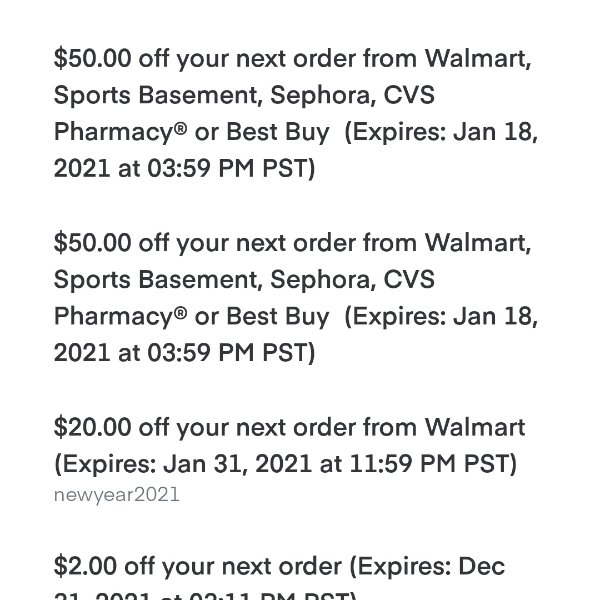The height and width of the screenshot is (600, 600).
Task: Click the $20.00 off amount
Action: (92, 427)
